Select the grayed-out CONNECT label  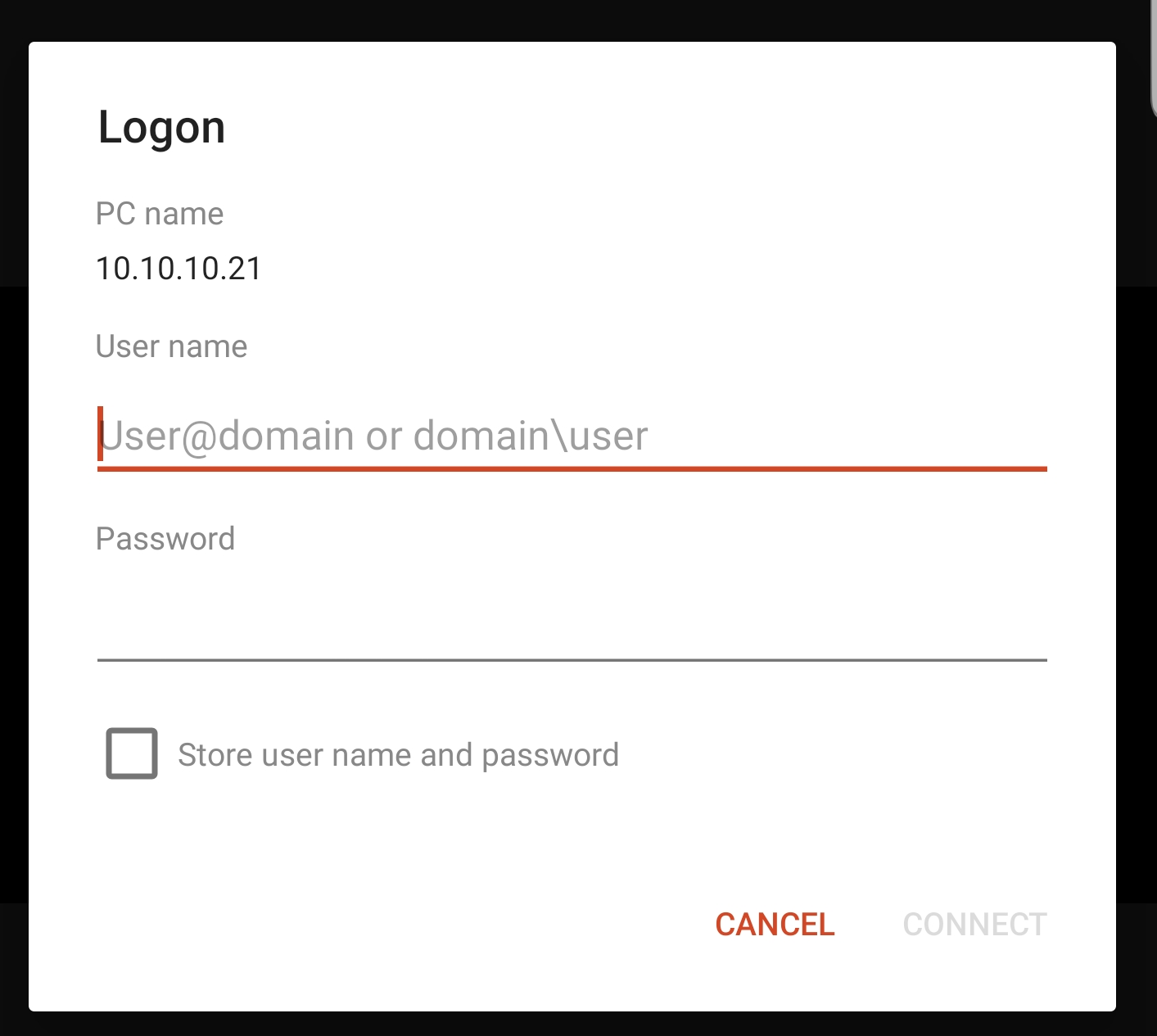[974, 924]
